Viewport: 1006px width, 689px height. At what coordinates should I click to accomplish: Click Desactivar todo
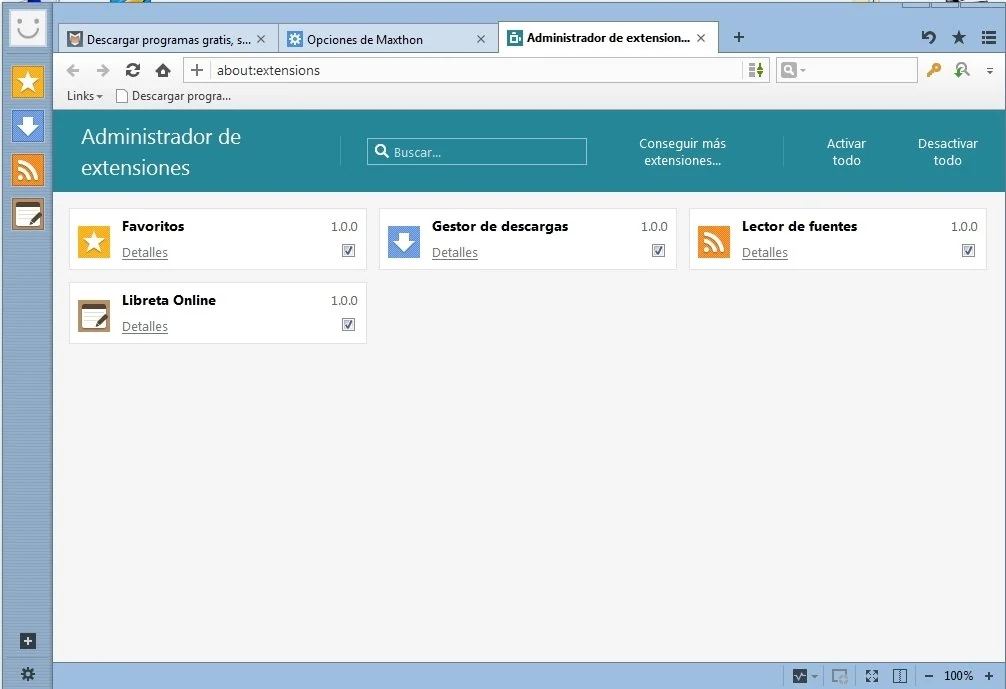(x=948, y=152)
